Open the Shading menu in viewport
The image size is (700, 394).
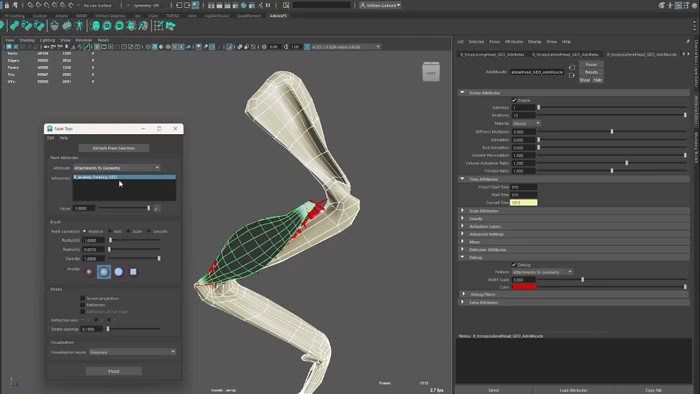coord(27,40)
